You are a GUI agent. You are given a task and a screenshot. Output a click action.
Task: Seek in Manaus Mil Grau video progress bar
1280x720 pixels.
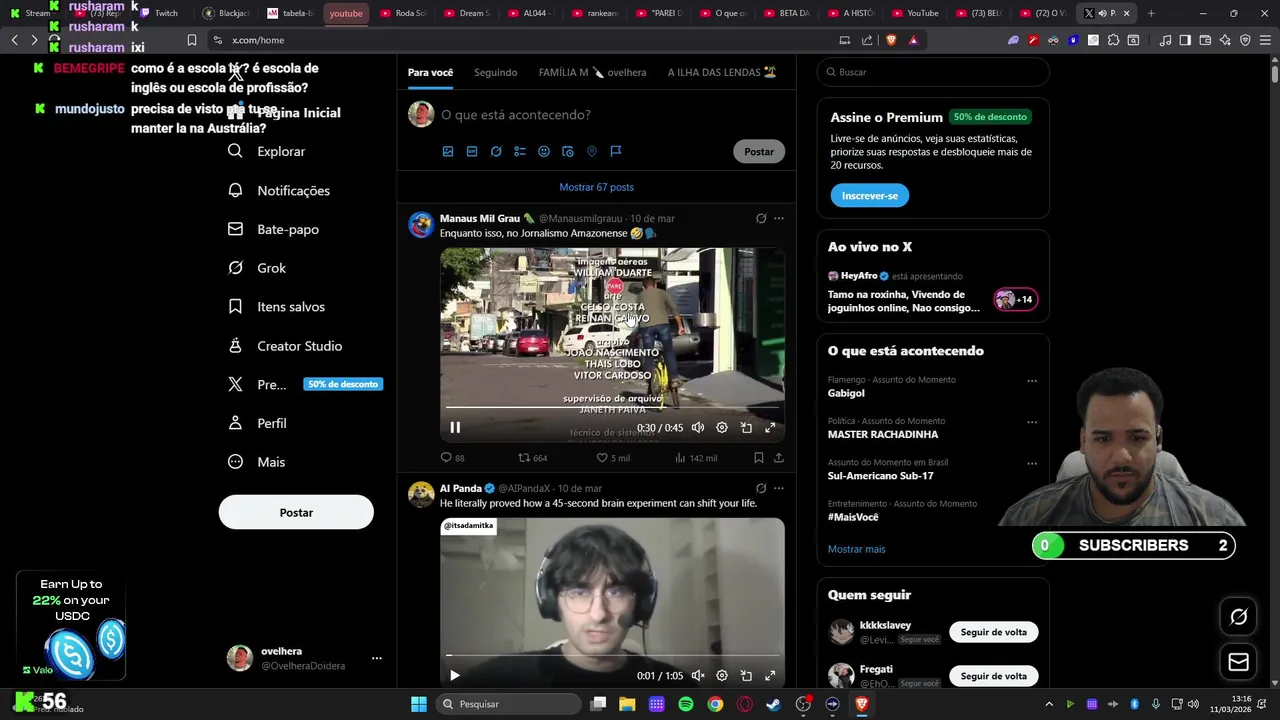(x=612, y=406)
